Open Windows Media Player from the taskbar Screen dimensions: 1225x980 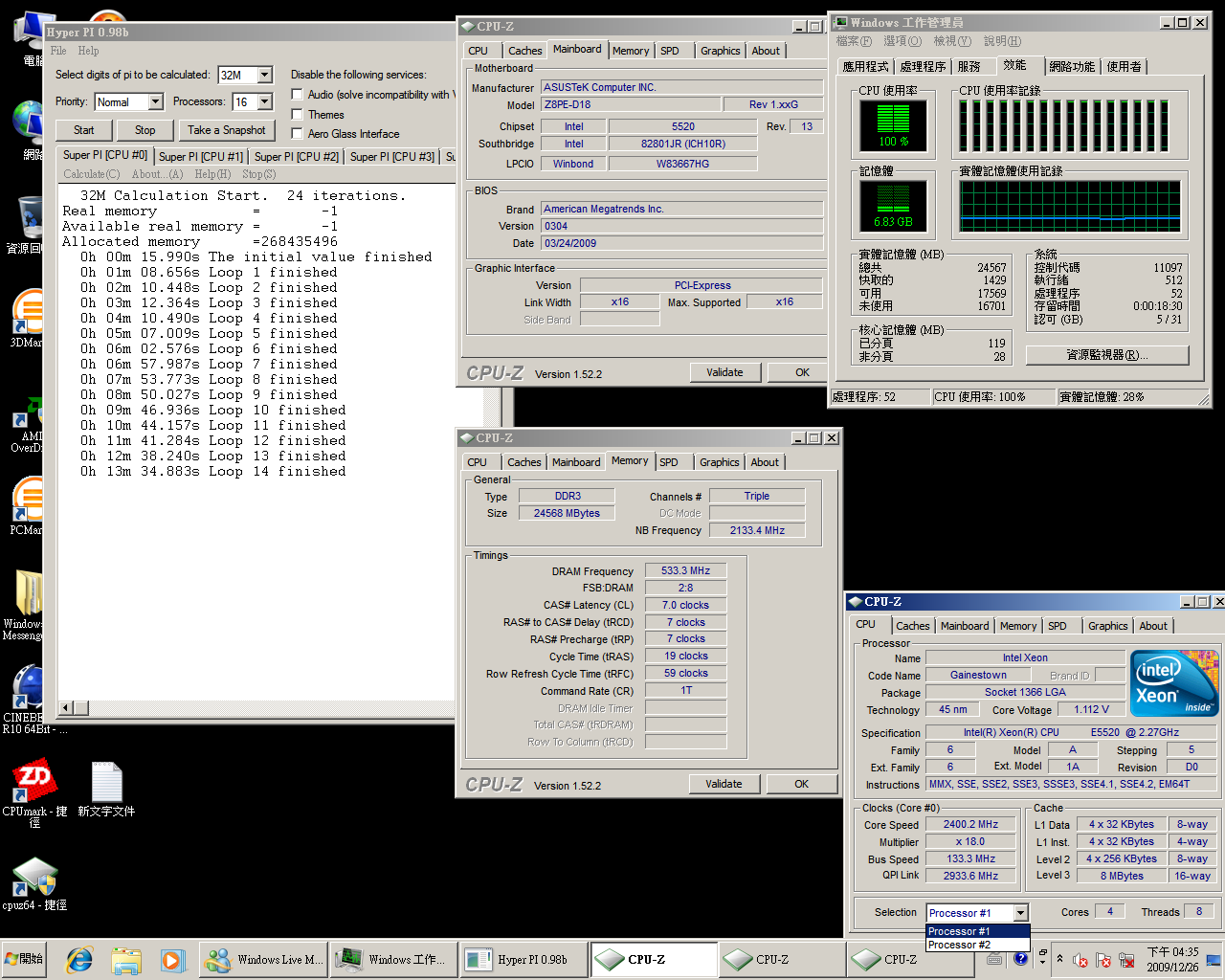point(171,959)
